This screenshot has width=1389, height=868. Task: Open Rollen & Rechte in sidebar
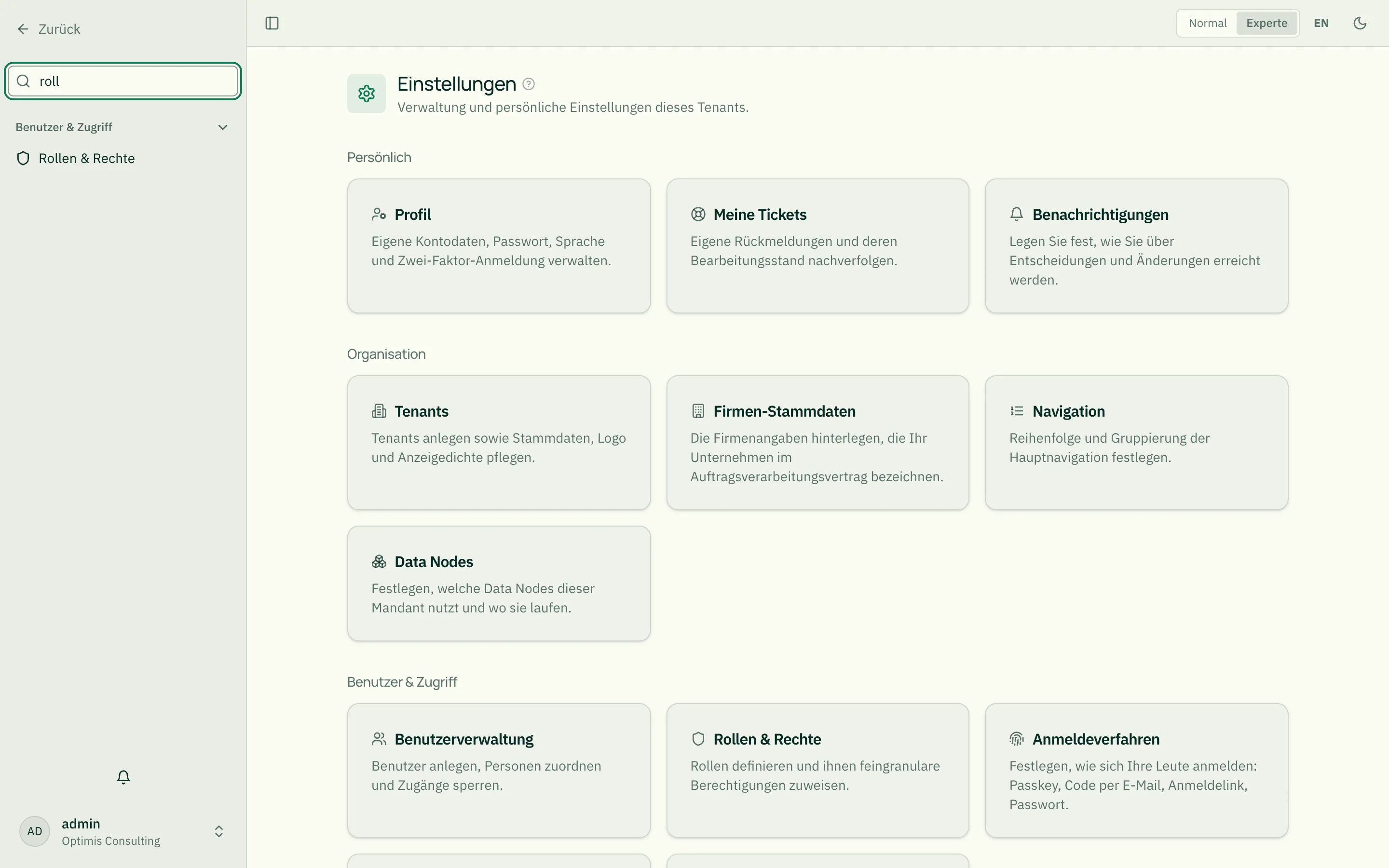pyautogui.click(x=123, y=159)
